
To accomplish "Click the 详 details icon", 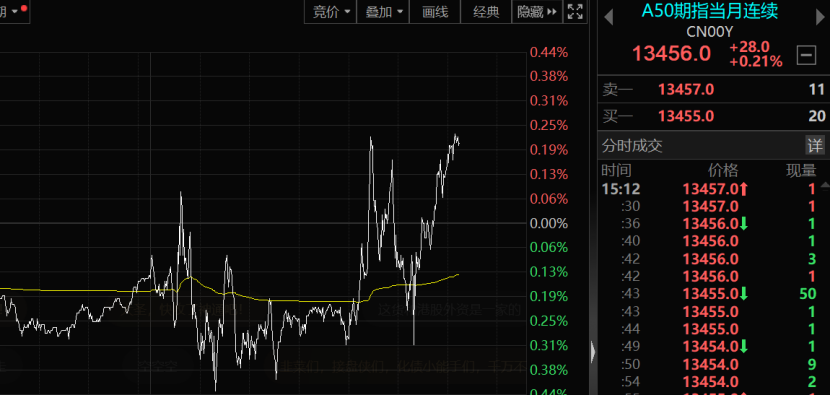I will pyautogui.click(x=815, y=145).
